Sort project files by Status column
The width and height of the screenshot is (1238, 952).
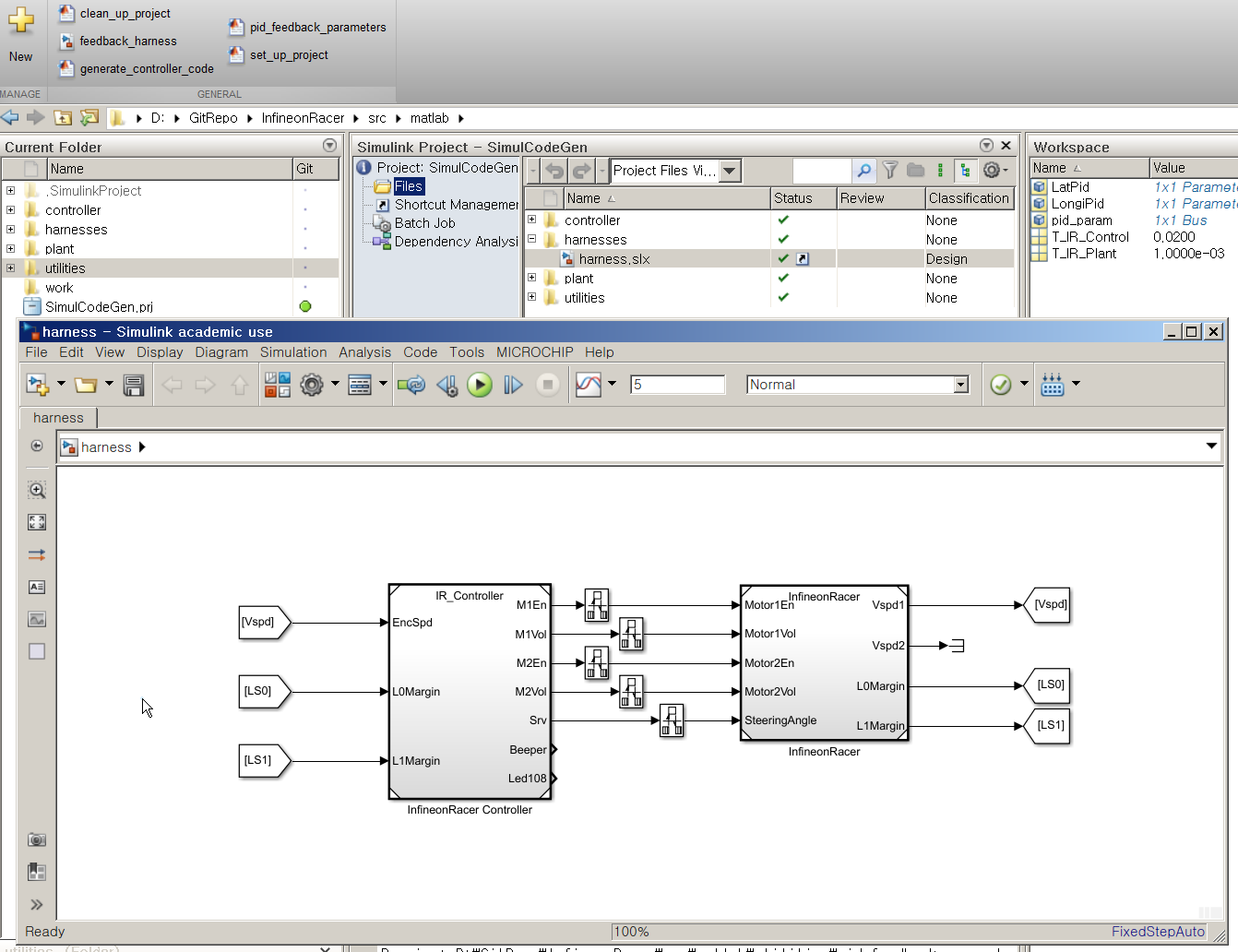click(803, 198)
